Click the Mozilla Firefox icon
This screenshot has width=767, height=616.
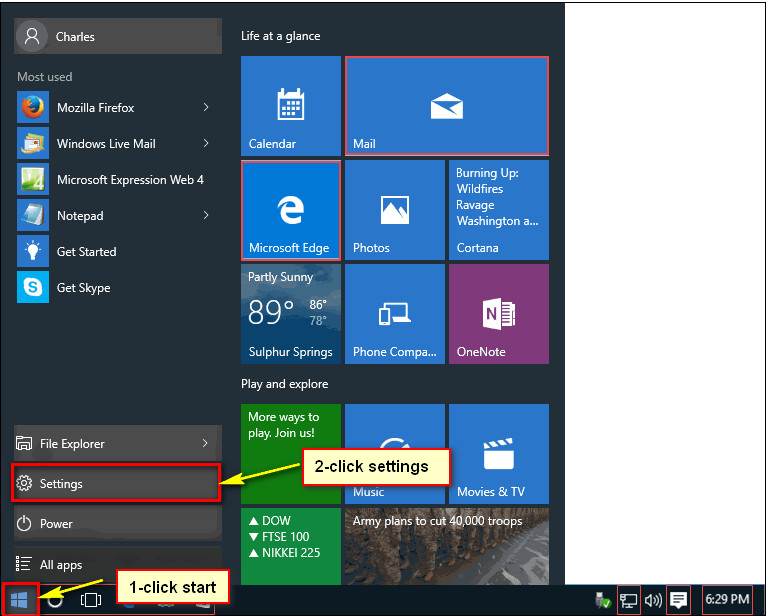tap(33, 107)
